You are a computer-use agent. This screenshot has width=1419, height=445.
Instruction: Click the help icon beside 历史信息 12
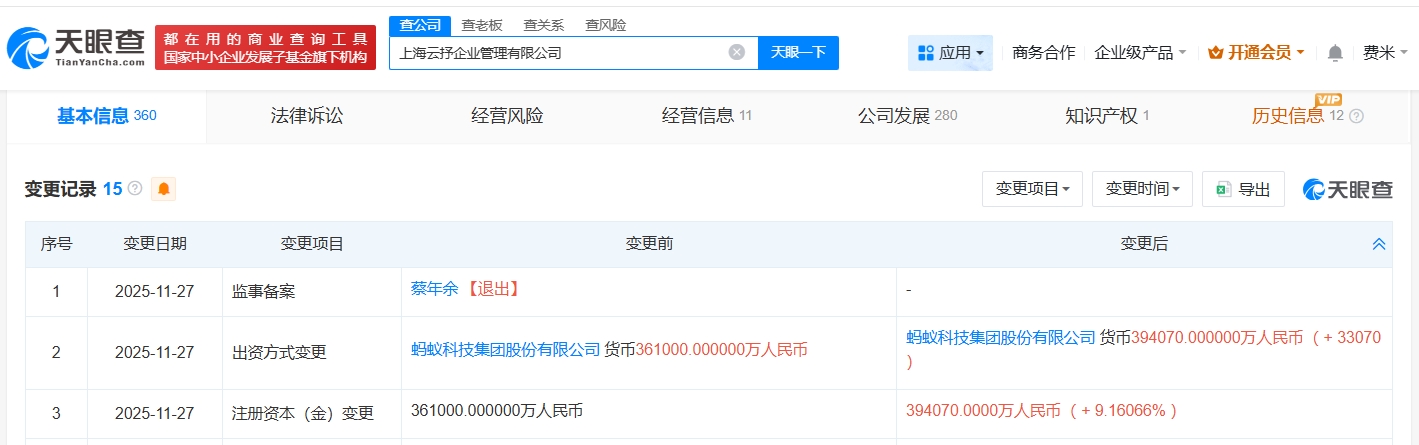coord(1356,116)
